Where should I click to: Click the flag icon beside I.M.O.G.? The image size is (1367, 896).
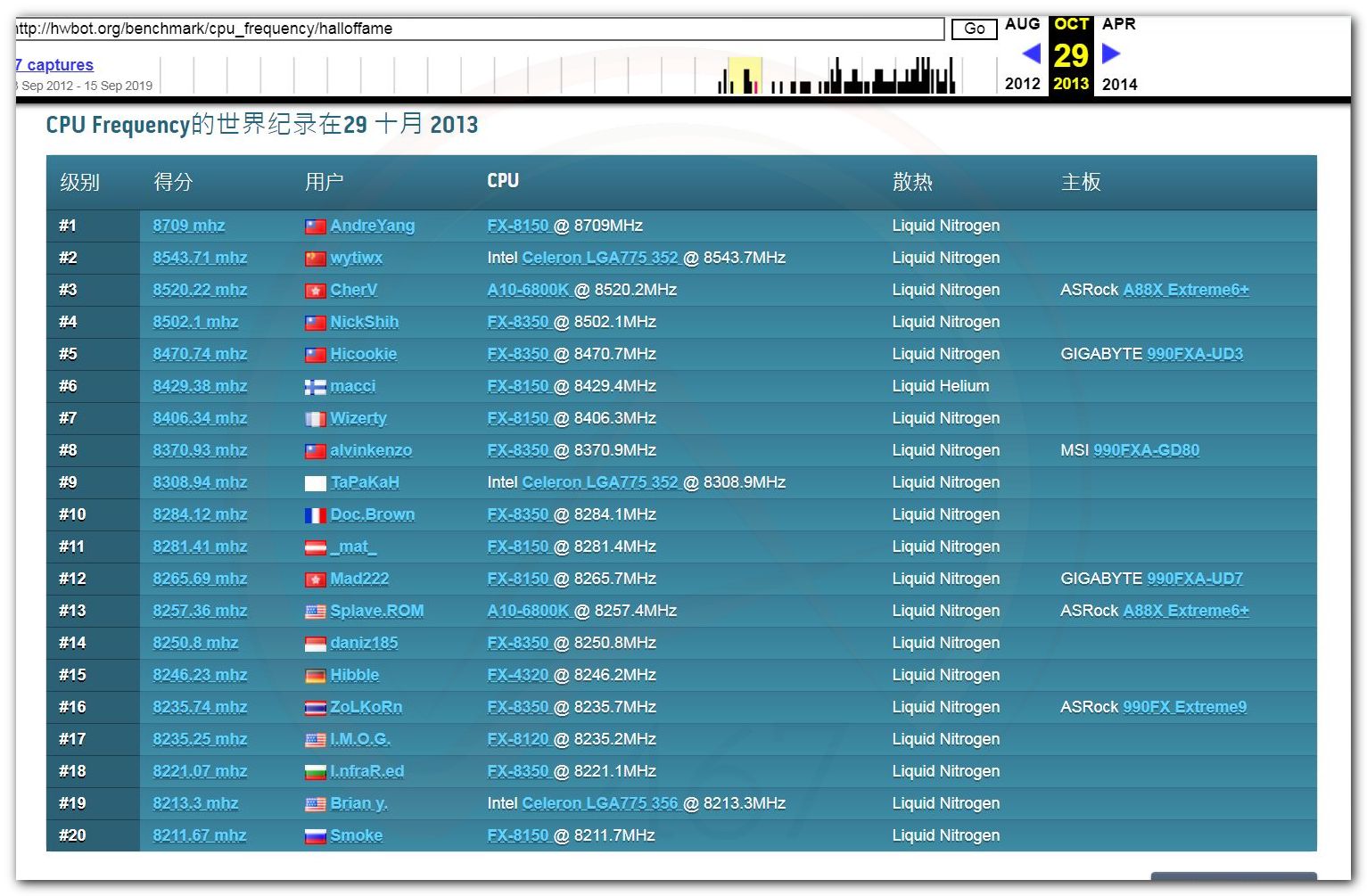tap(315, 740)
